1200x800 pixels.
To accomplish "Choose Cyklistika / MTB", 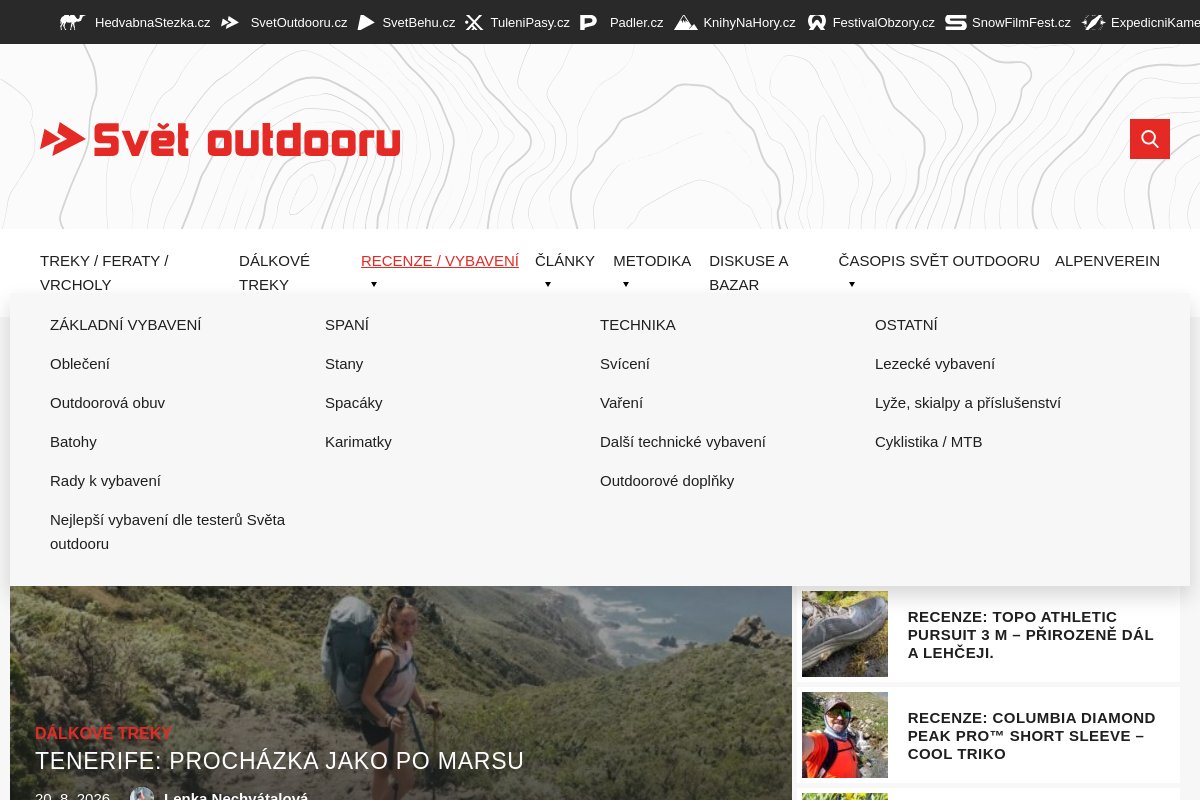I will (929, 441).
